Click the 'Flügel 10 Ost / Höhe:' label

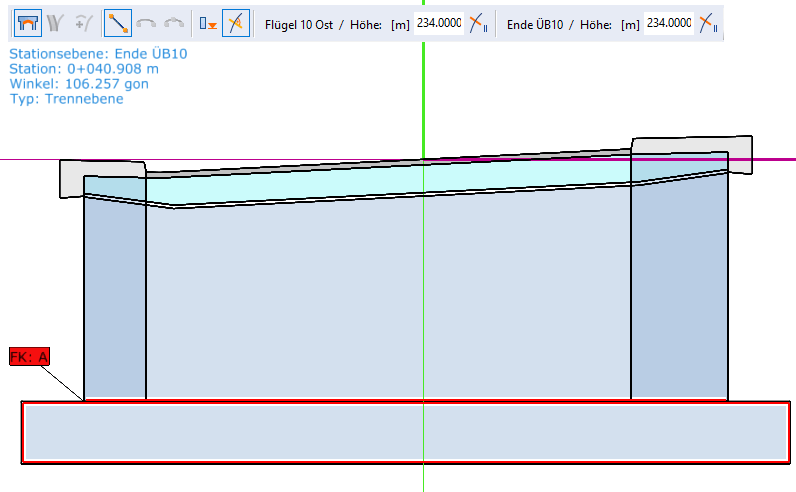click(323, 25)
